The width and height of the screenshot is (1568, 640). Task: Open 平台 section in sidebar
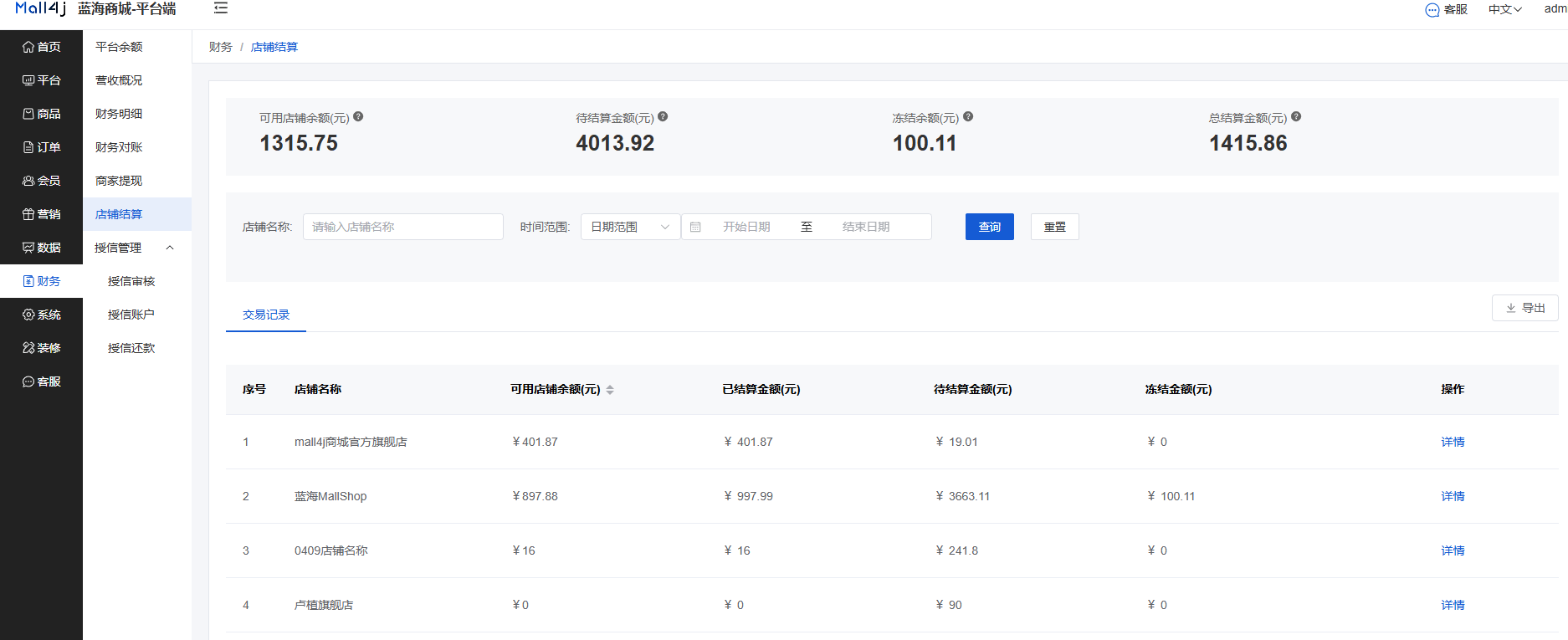tap(41, 80)
